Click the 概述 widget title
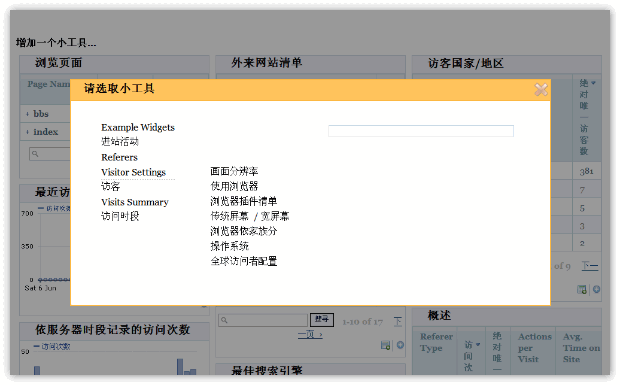This screenshot has width=620, height=385. 439,315
